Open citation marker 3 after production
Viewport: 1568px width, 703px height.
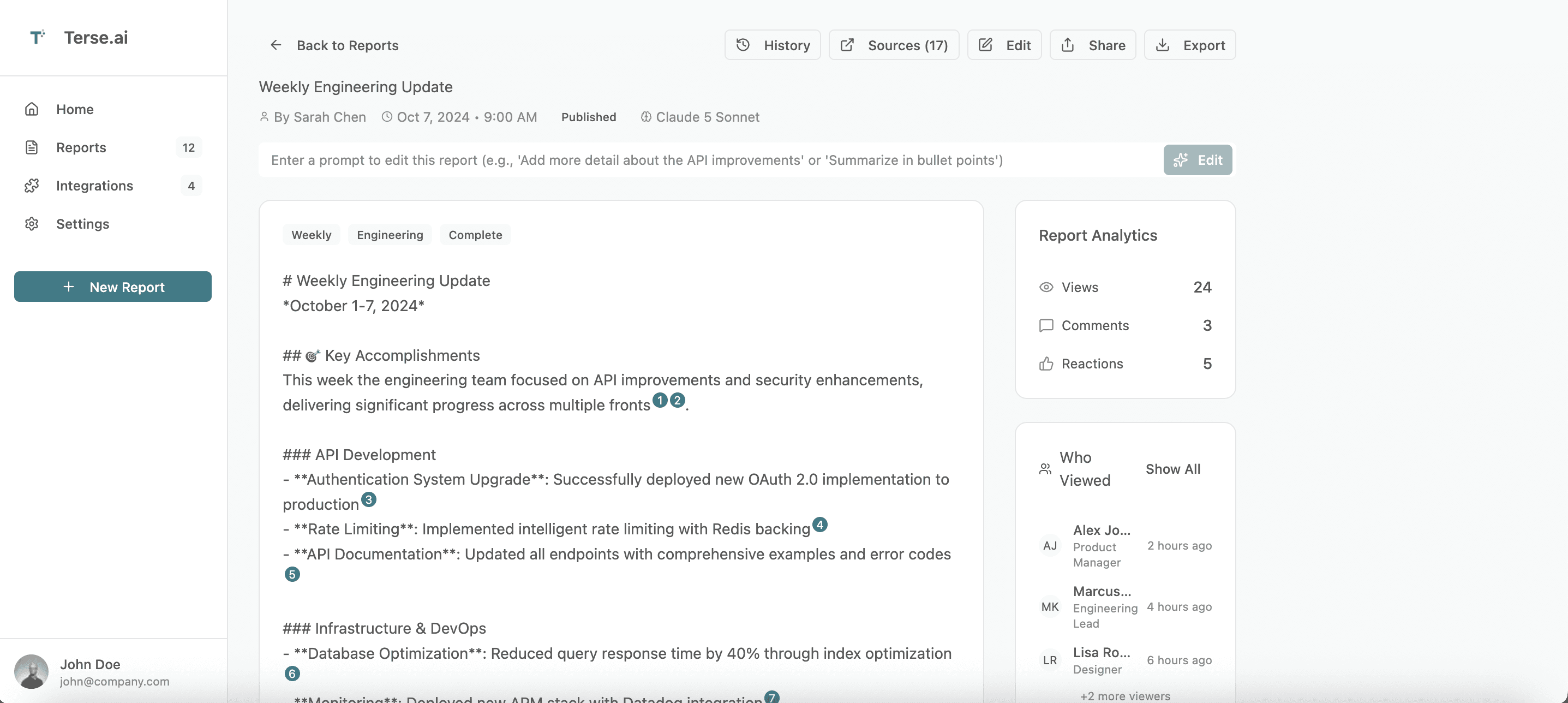point(368,499)
